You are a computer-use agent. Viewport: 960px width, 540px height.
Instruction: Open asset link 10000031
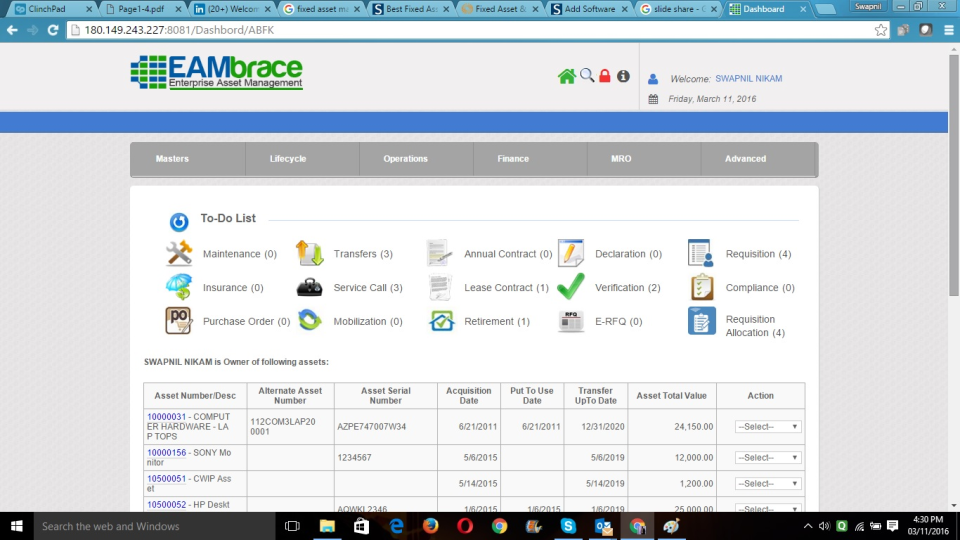(167, 417)
